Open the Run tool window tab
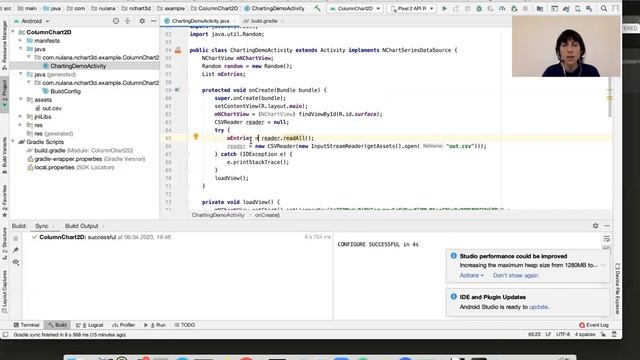640x360 pixels. 155,325
